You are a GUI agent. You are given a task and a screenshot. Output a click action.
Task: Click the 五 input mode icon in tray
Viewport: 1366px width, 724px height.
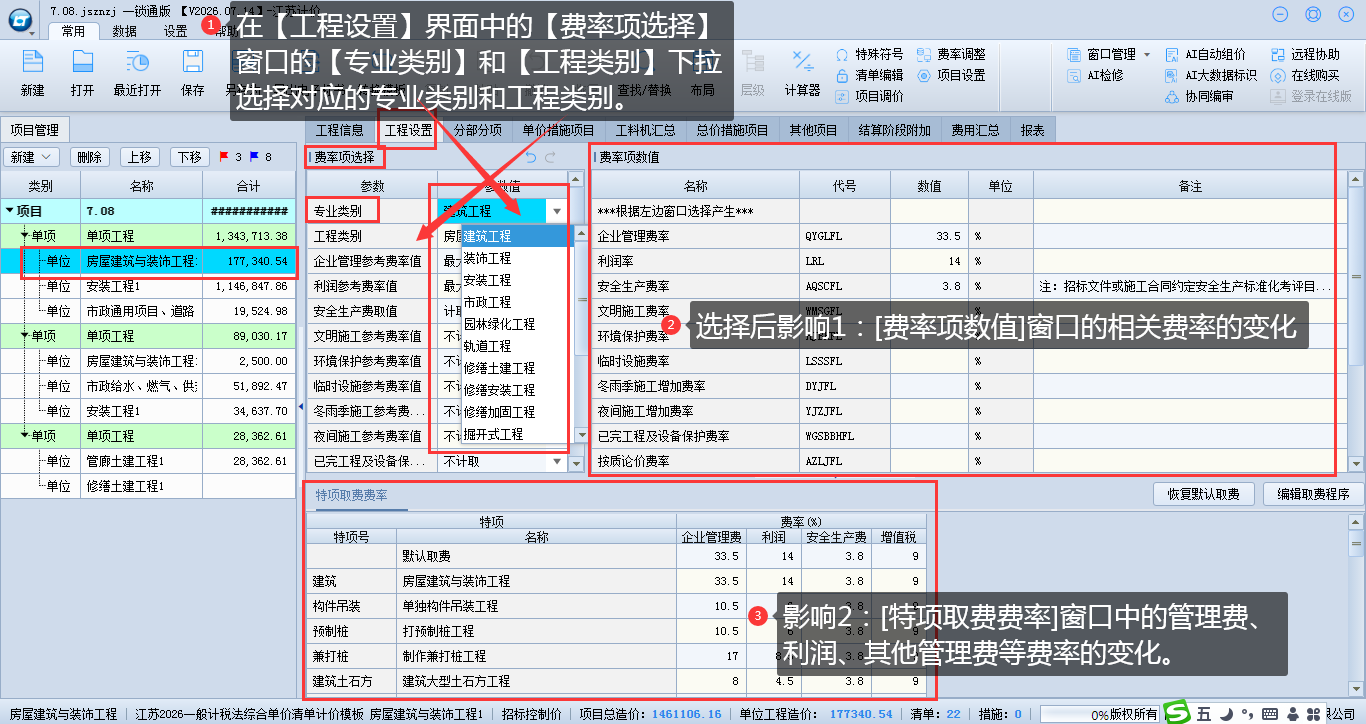click(1203, 713)
